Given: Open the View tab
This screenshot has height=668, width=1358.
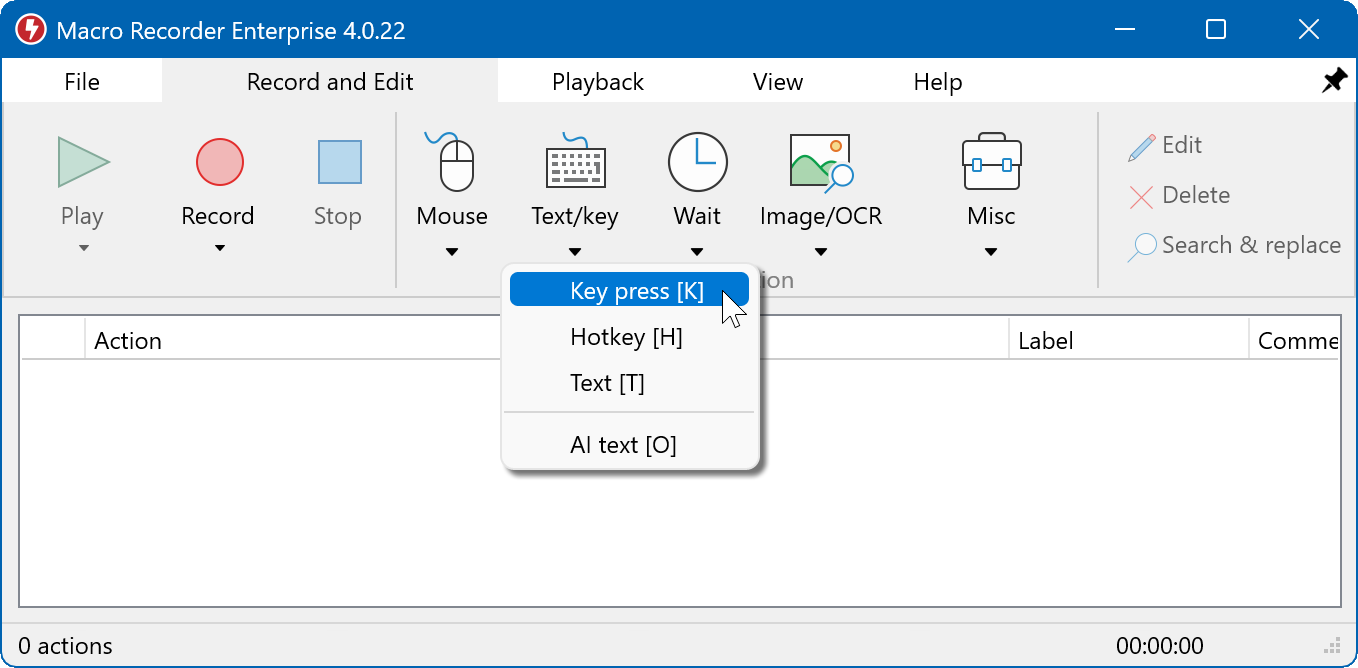Looking at the screenshot, I should (778, 82).
